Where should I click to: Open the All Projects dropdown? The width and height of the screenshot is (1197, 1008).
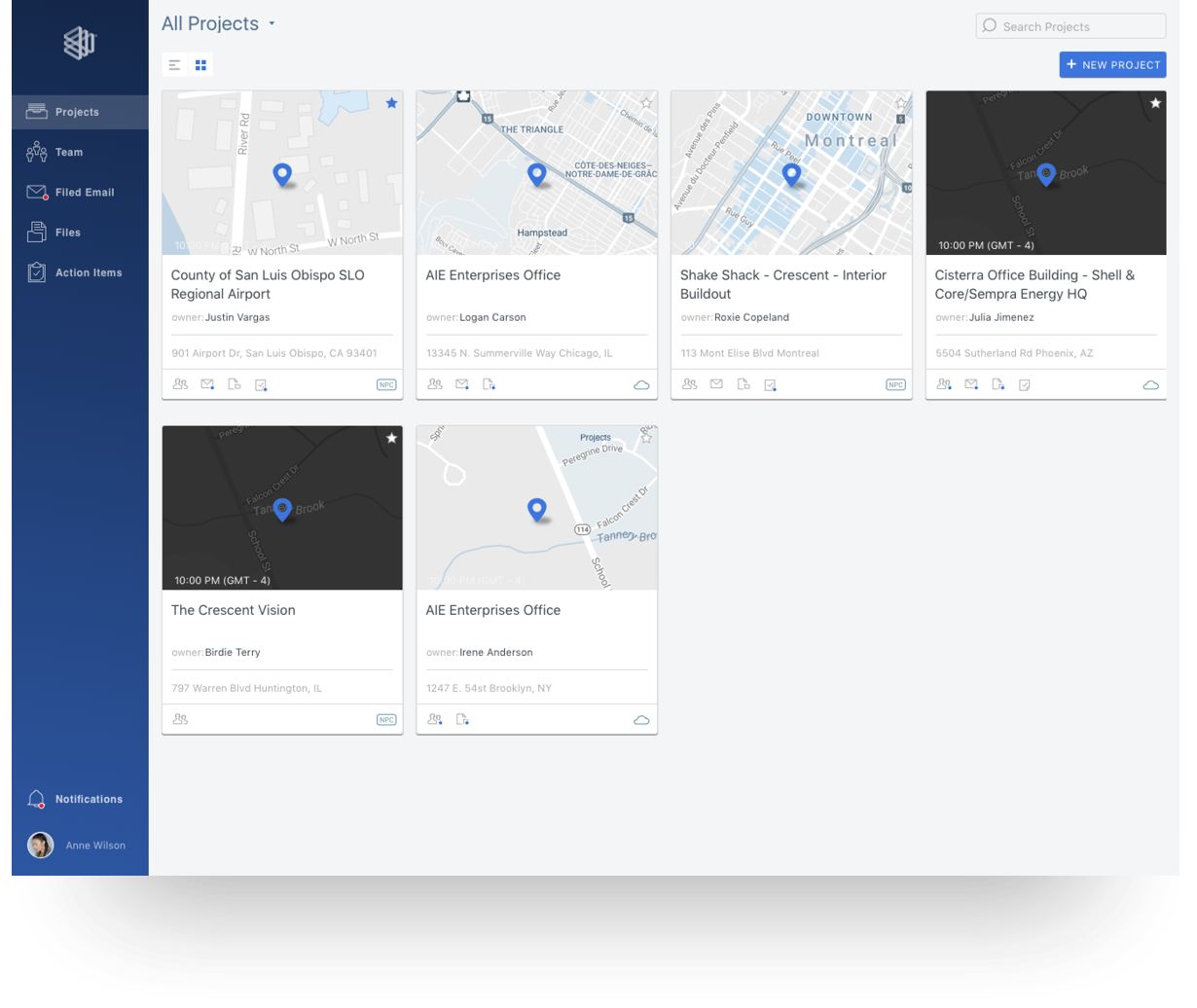tap(219, 23)
